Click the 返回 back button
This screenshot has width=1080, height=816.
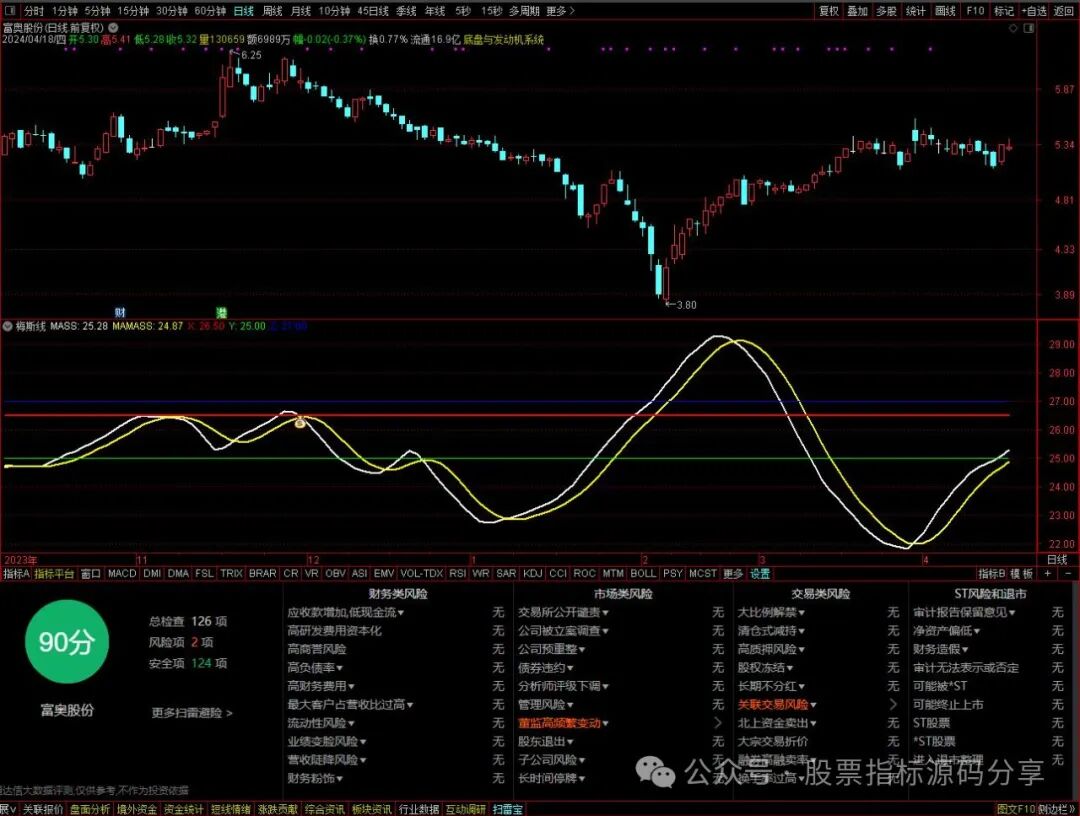[x=1064, y=11]
